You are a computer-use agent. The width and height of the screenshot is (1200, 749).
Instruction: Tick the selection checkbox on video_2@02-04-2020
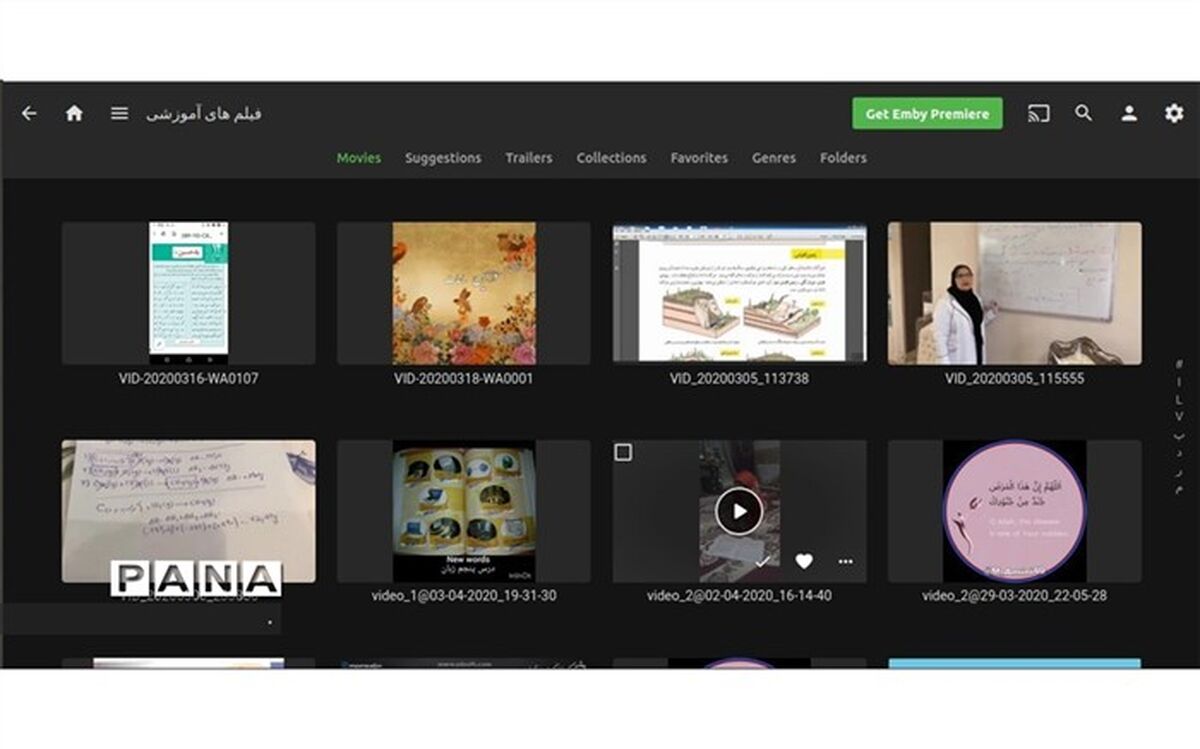click(x=623, y=453)
